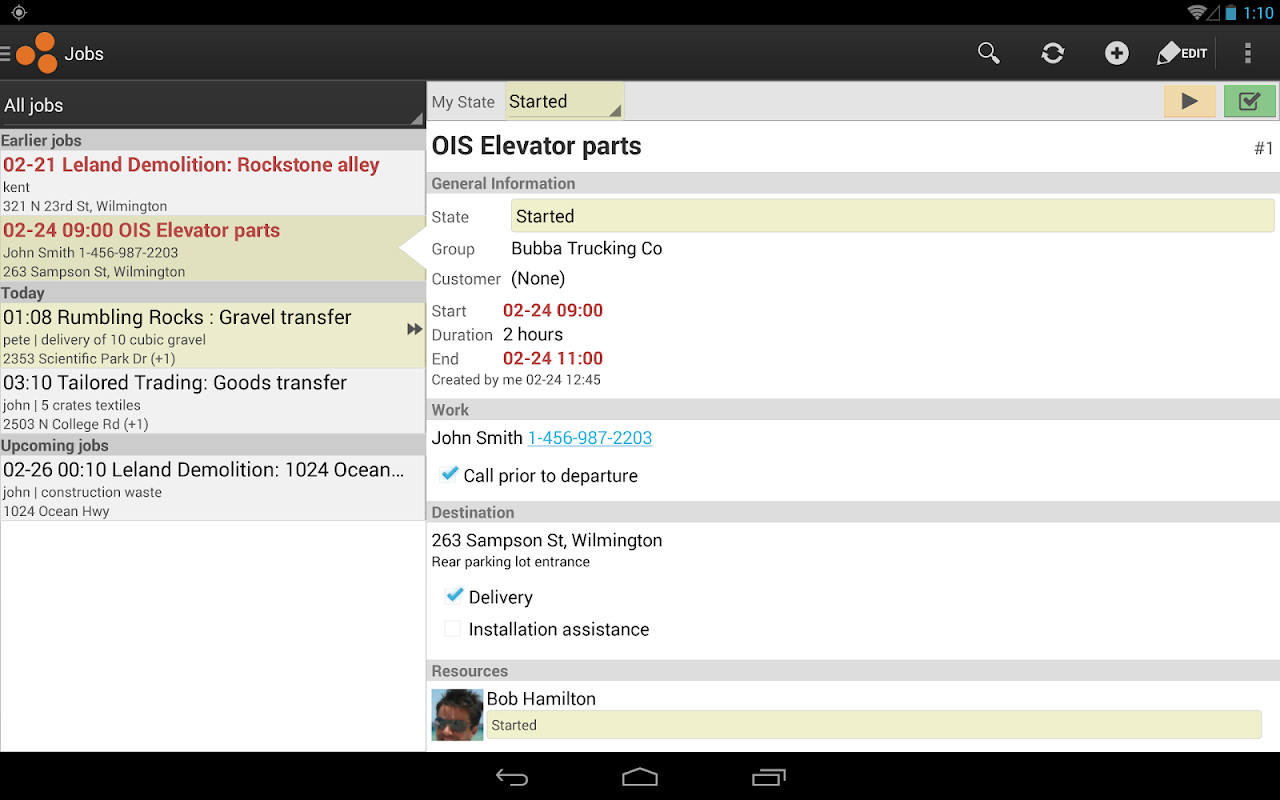Select the Tailored Trading: Goods transfer job

click(x=213, y=401)
